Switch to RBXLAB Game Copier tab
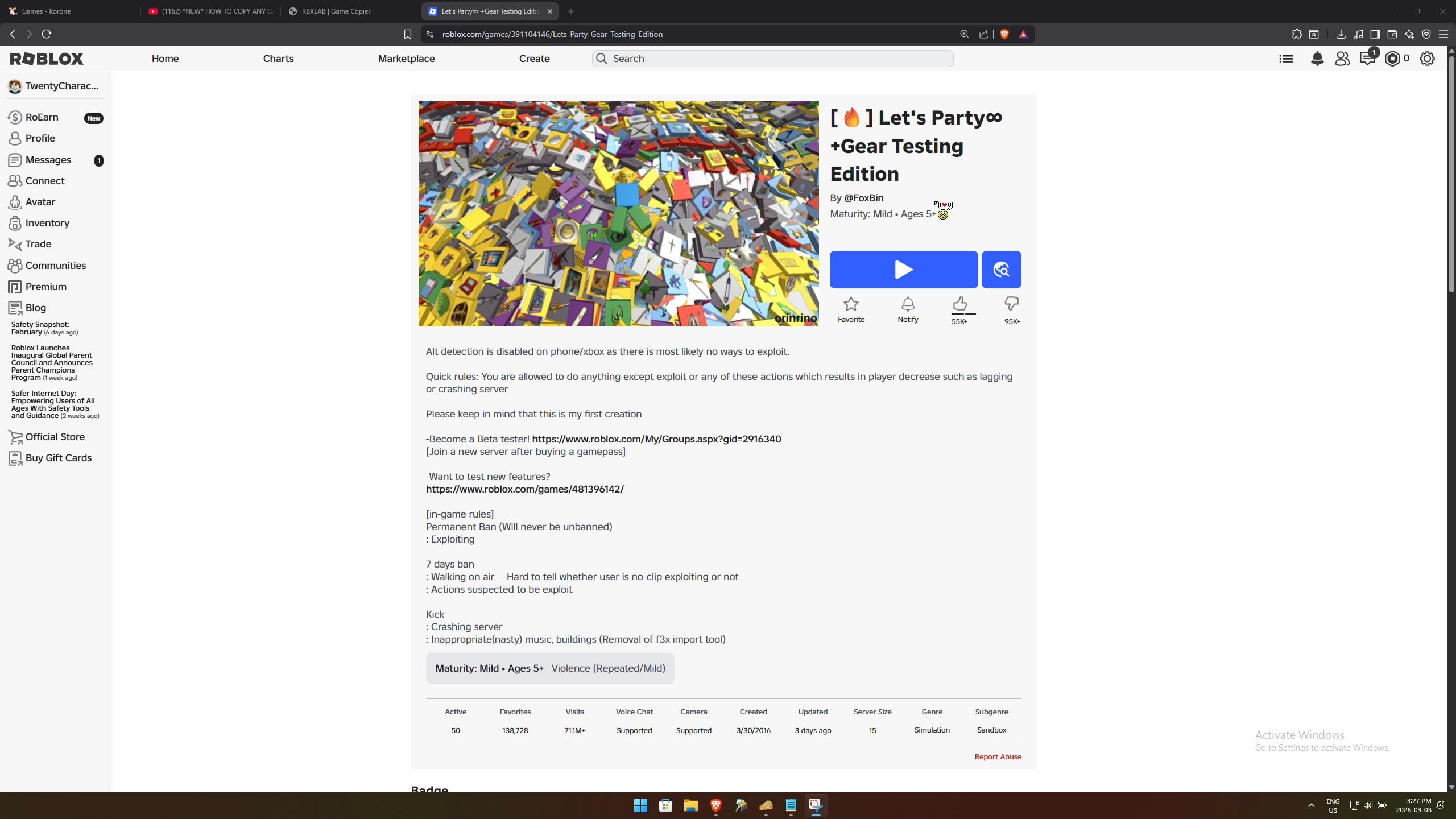This screenshot has width=1456, height=819. tap(336, 11)
